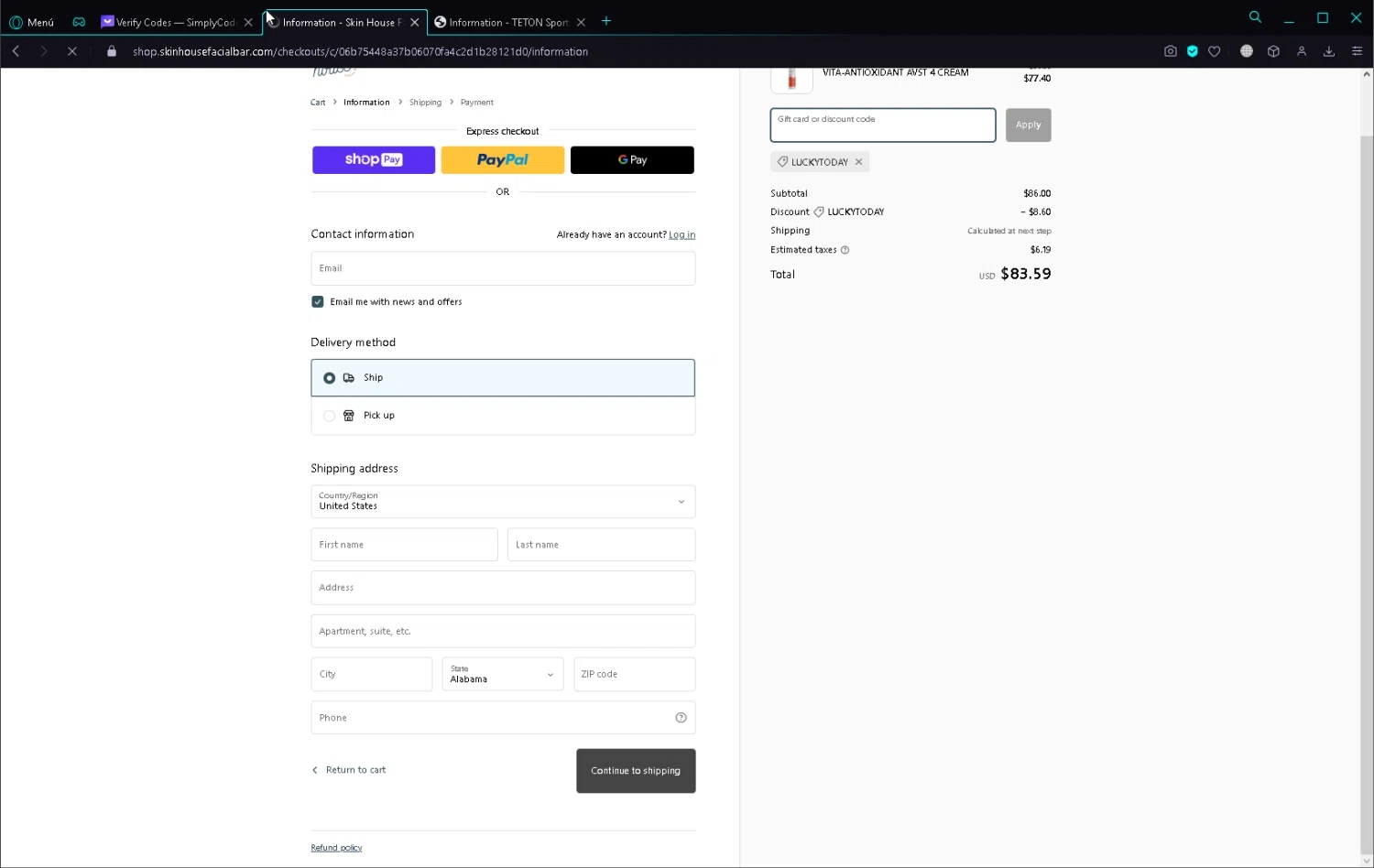Open the browser profile icon
This screenshot has height=868, width=1374.
(1301, 51)
